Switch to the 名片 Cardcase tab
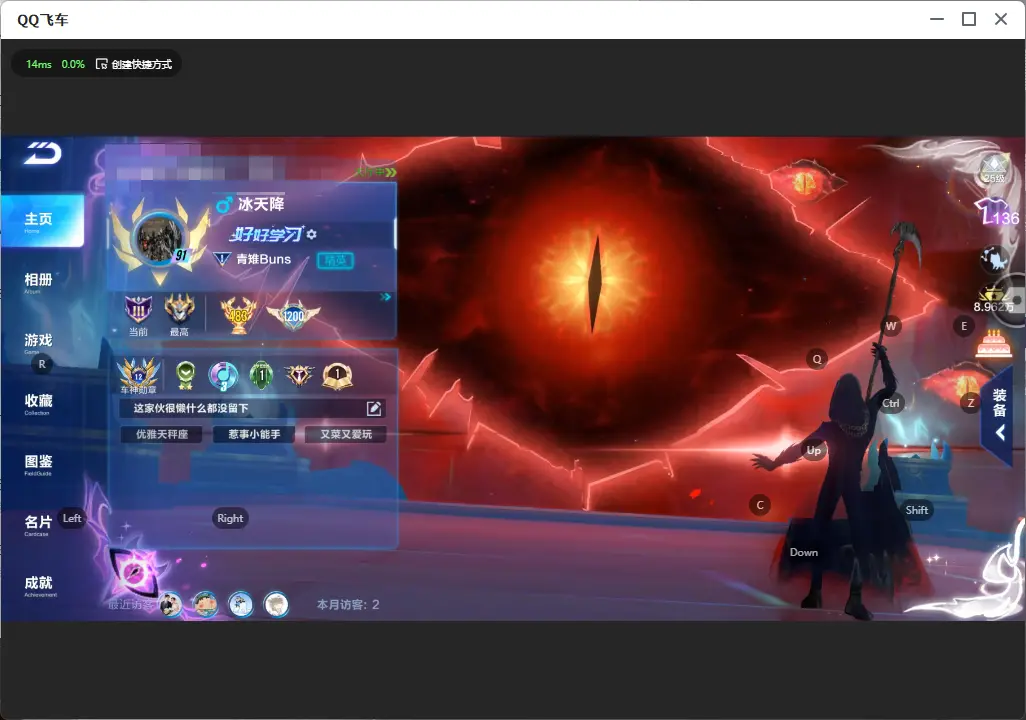The height and width of the screenshot is (720, 1026). pyautogui.click(x=38, y=524)
